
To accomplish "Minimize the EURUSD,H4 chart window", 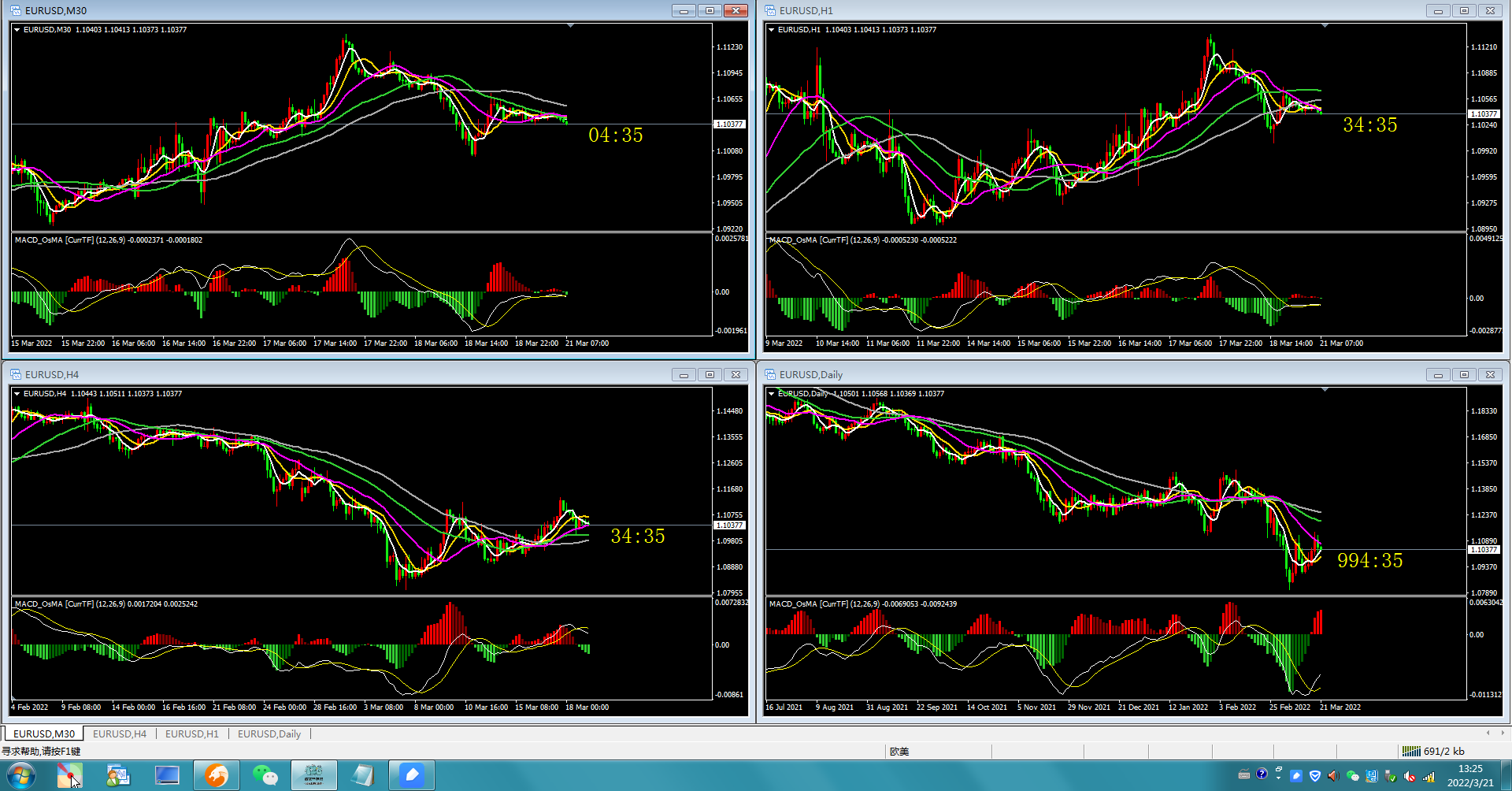I will [x=684, y=375].
